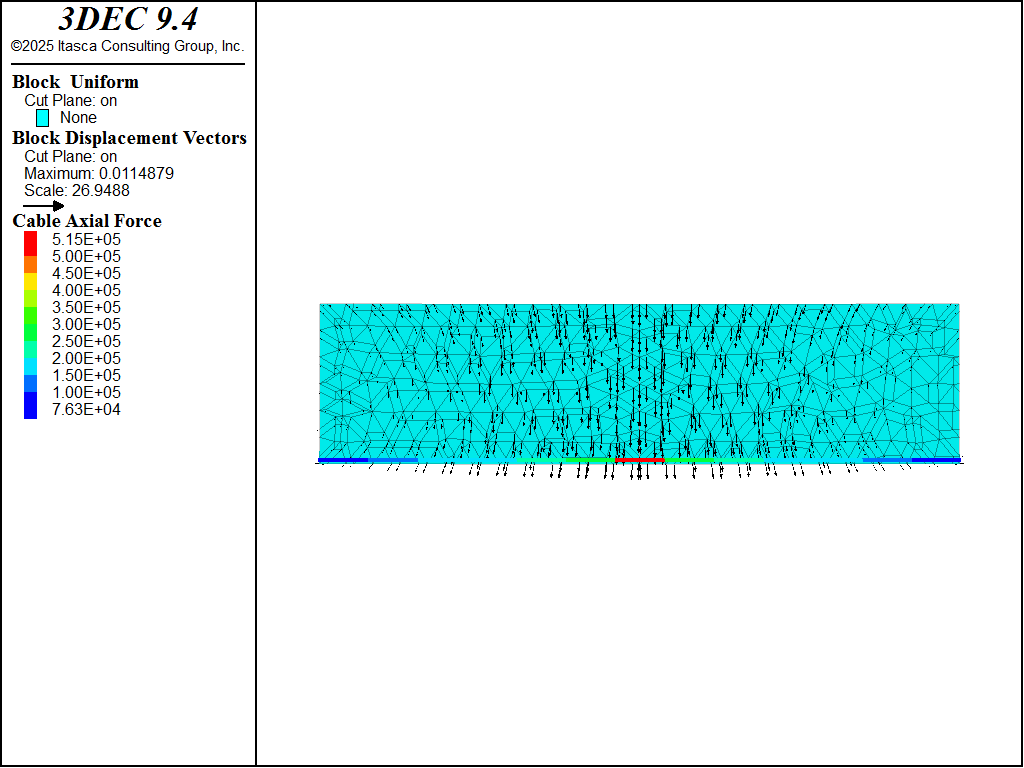The height and width of the screenshot is (768, 1024).
Task: Click the 1.50E+05 legend value
Action: click(x=86, y=376)
